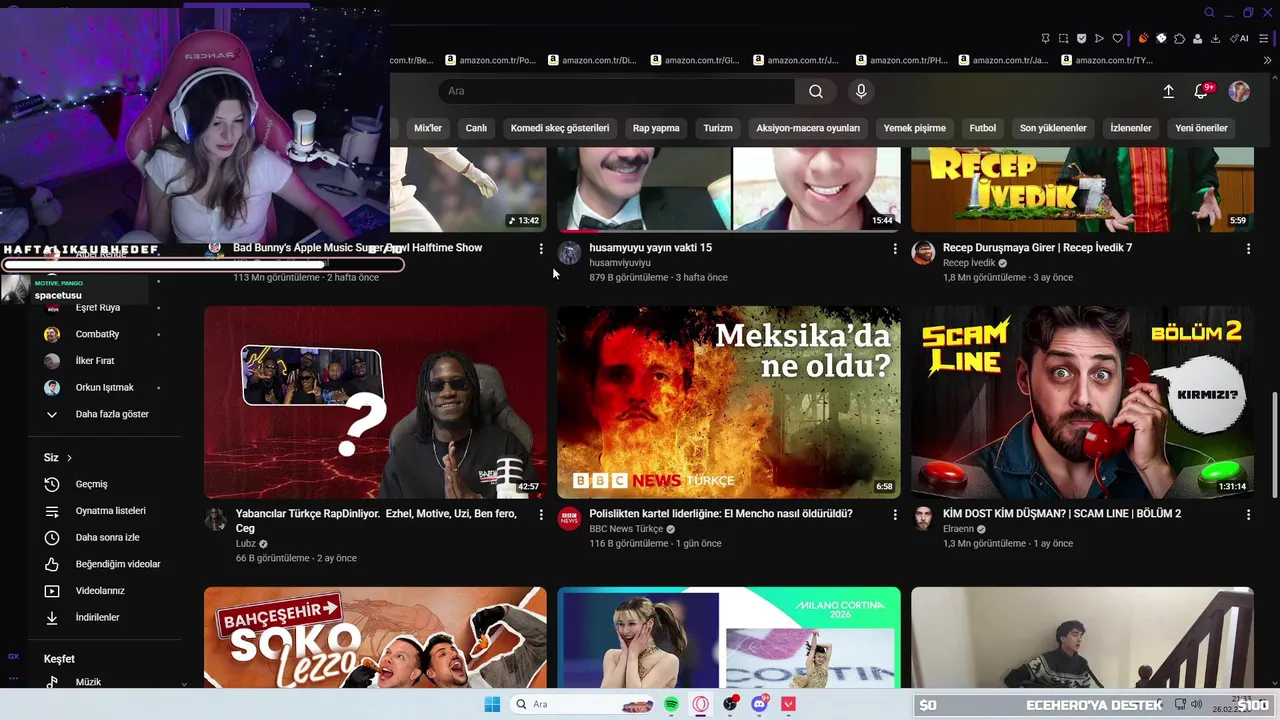1280x720 pixels.
Task: Click the YouTube Ara search field
Action: click(617, 91)
